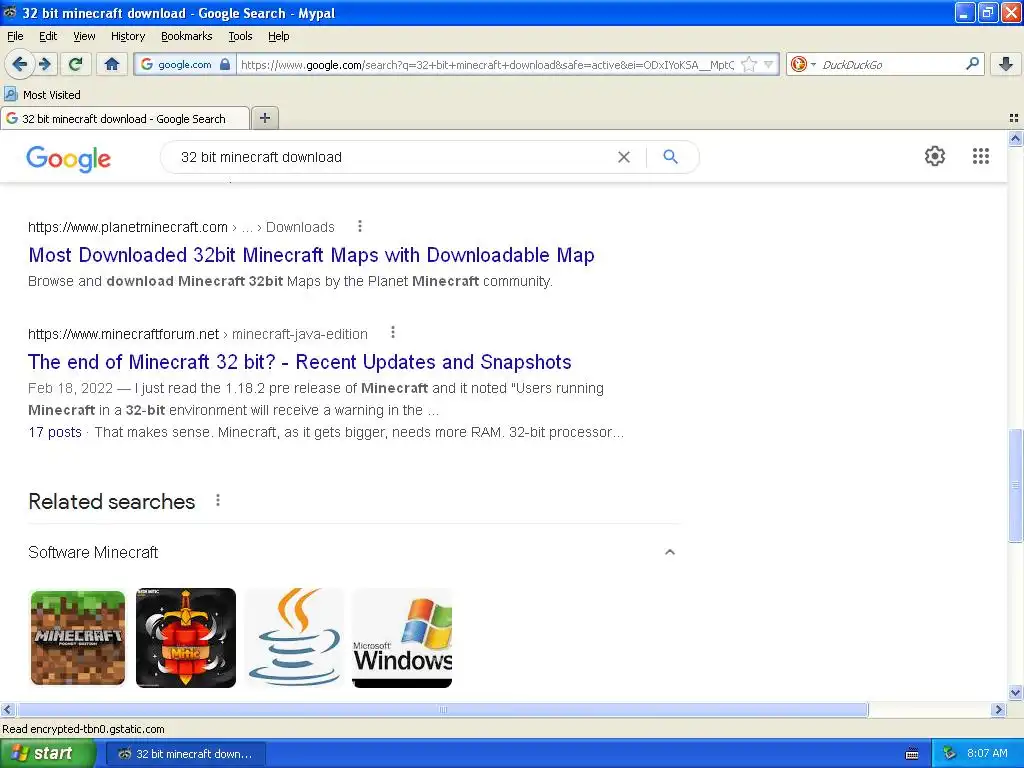Click the 8:07 AM taskbar clock
The height and width of the screenshot is (768, 1024).
(987, 754)
